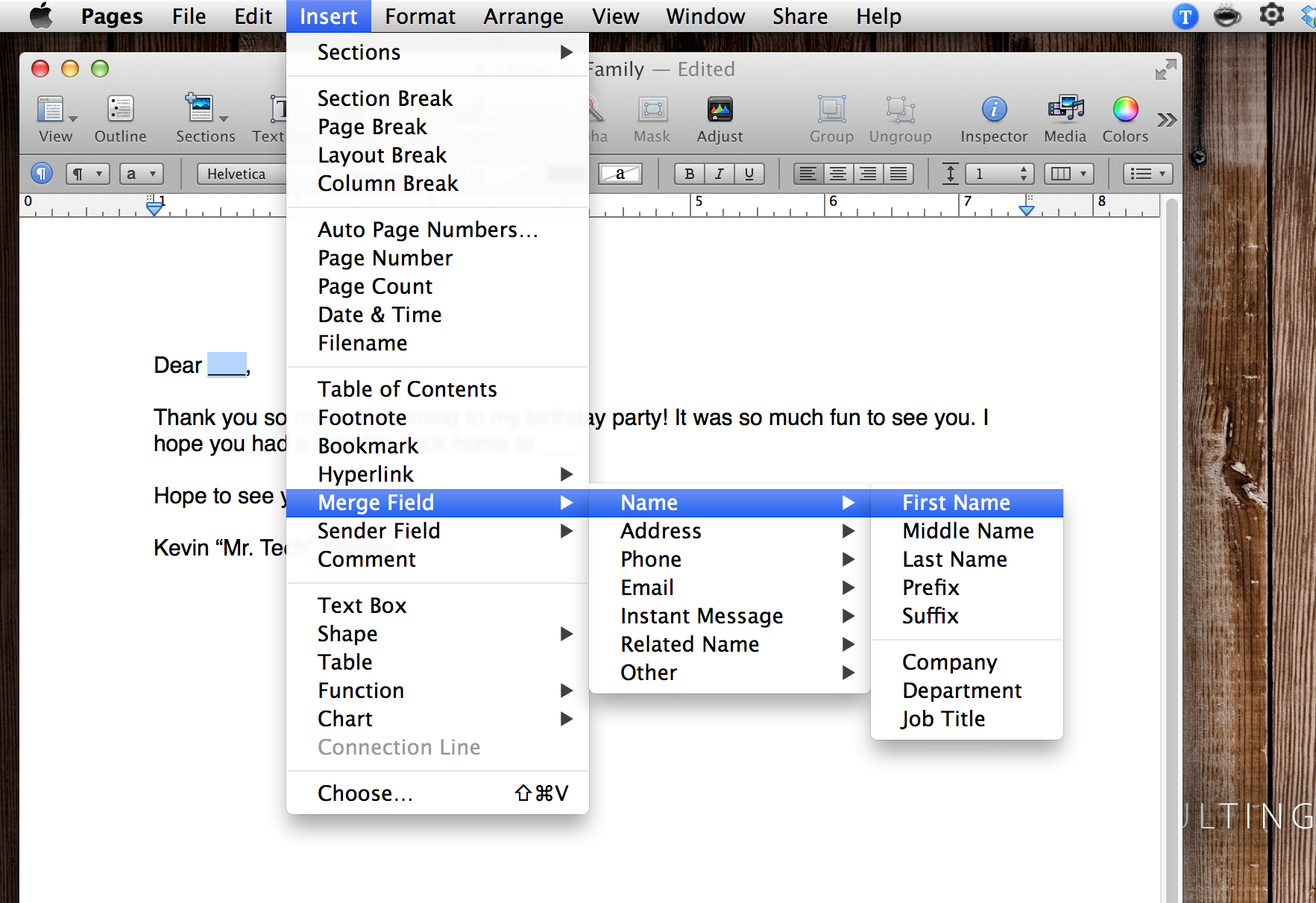Viewport: 1316px width, 903px height.
Task: Click the full screen arrows icon
Action: pyautogui.click(x=1165, y=70)
